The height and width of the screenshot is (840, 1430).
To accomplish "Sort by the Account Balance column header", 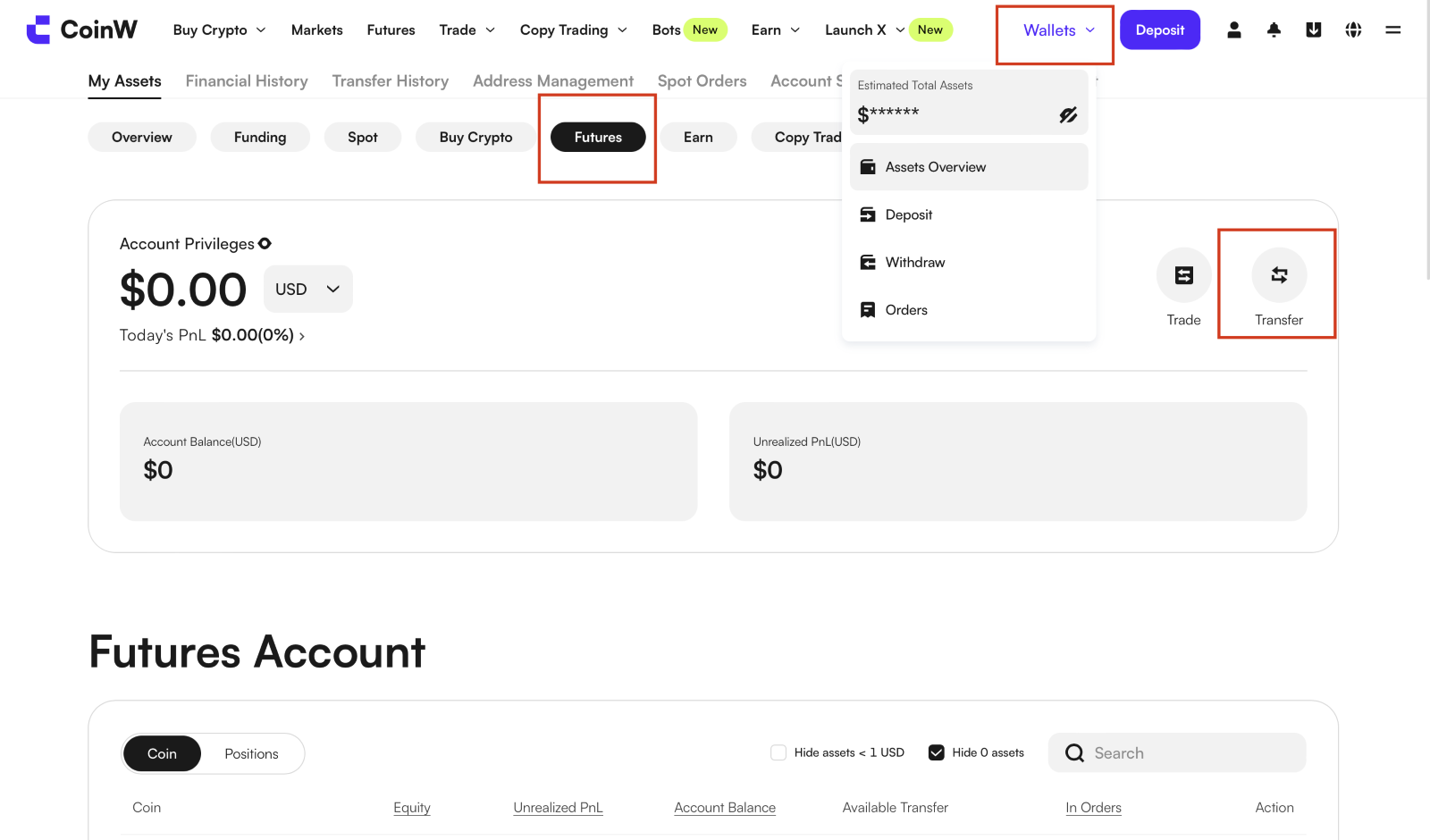I will (725, 808).
